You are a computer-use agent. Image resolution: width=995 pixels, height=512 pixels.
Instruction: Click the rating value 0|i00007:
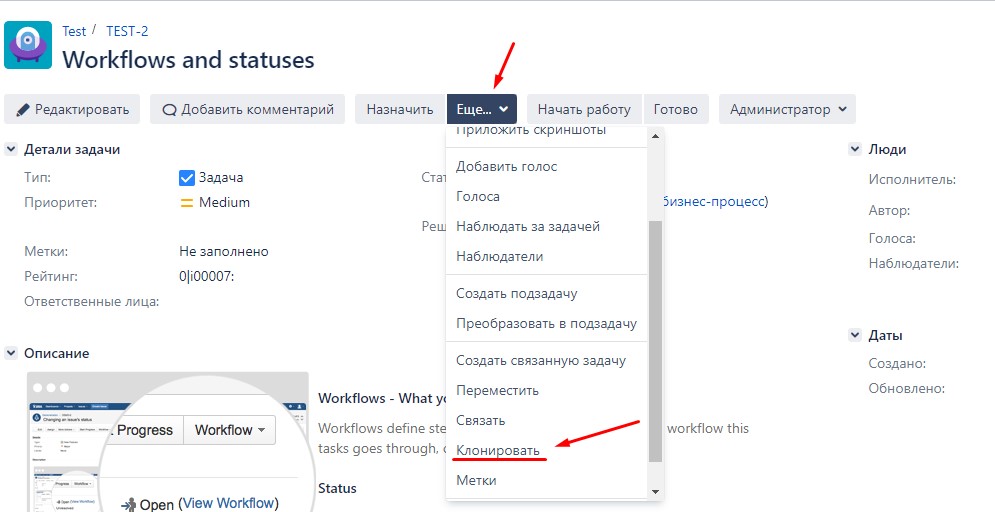207,277
